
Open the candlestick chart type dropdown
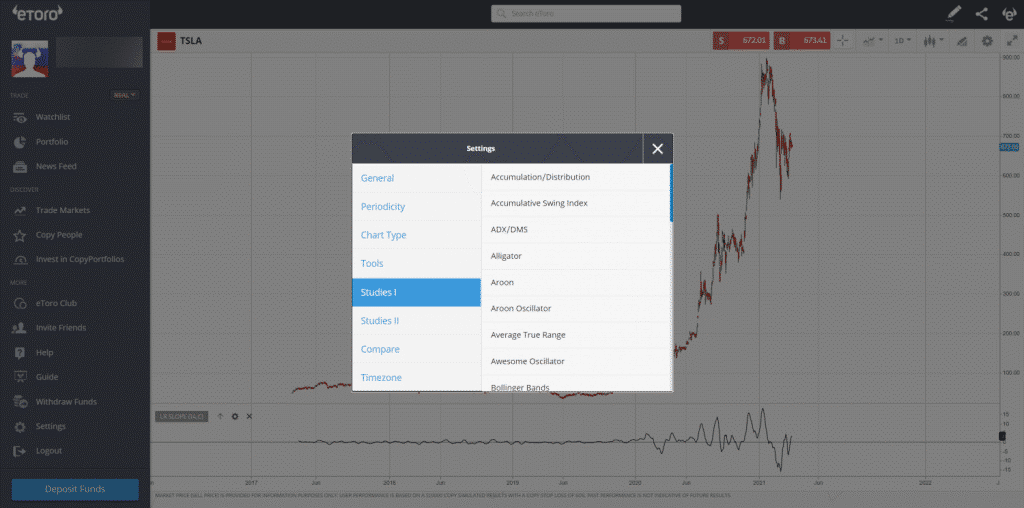coord(934,40)
